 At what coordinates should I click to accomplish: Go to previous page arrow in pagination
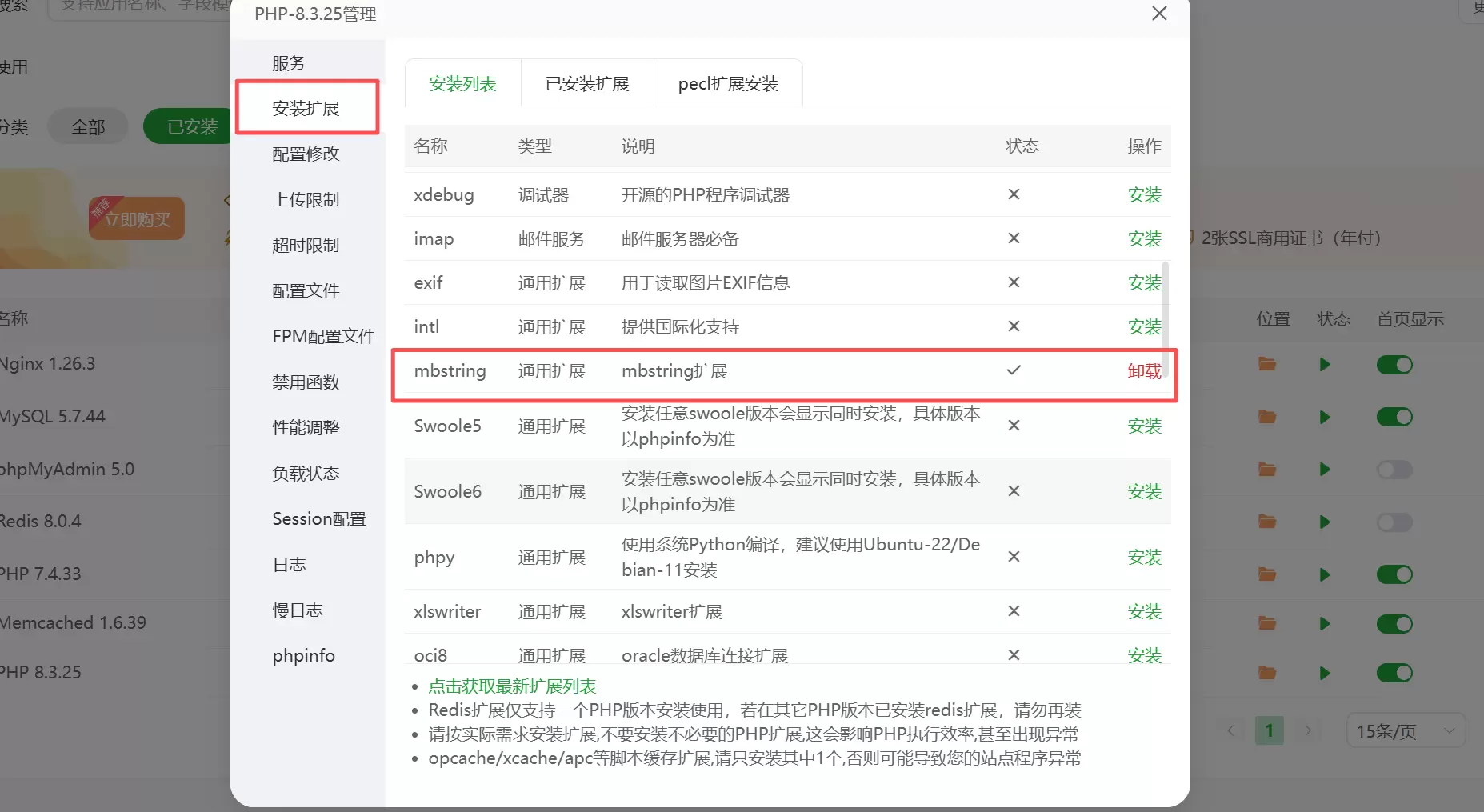pos(1231,730)
